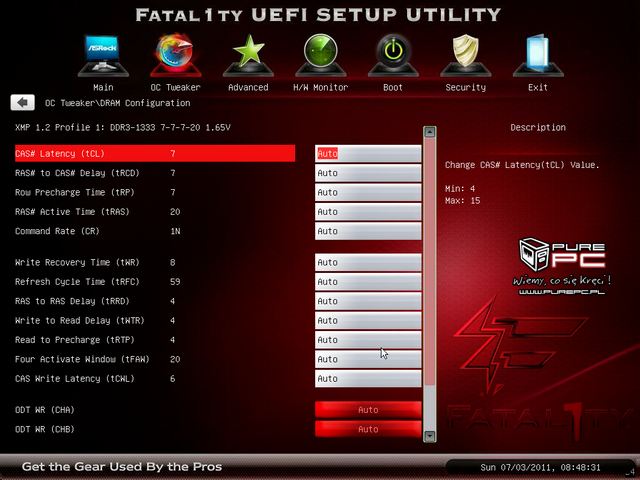The height and width of the screenshot is (480, 640).
Task: Select the CAS# Latency (tCL) row
Action: coord(155,153)
